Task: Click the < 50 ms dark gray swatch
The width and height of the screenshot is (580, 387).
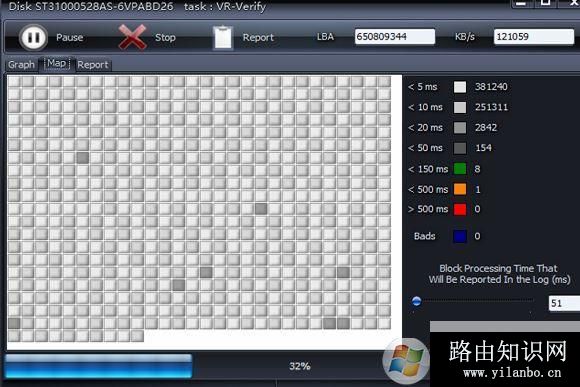Action: tap(460, 148)
